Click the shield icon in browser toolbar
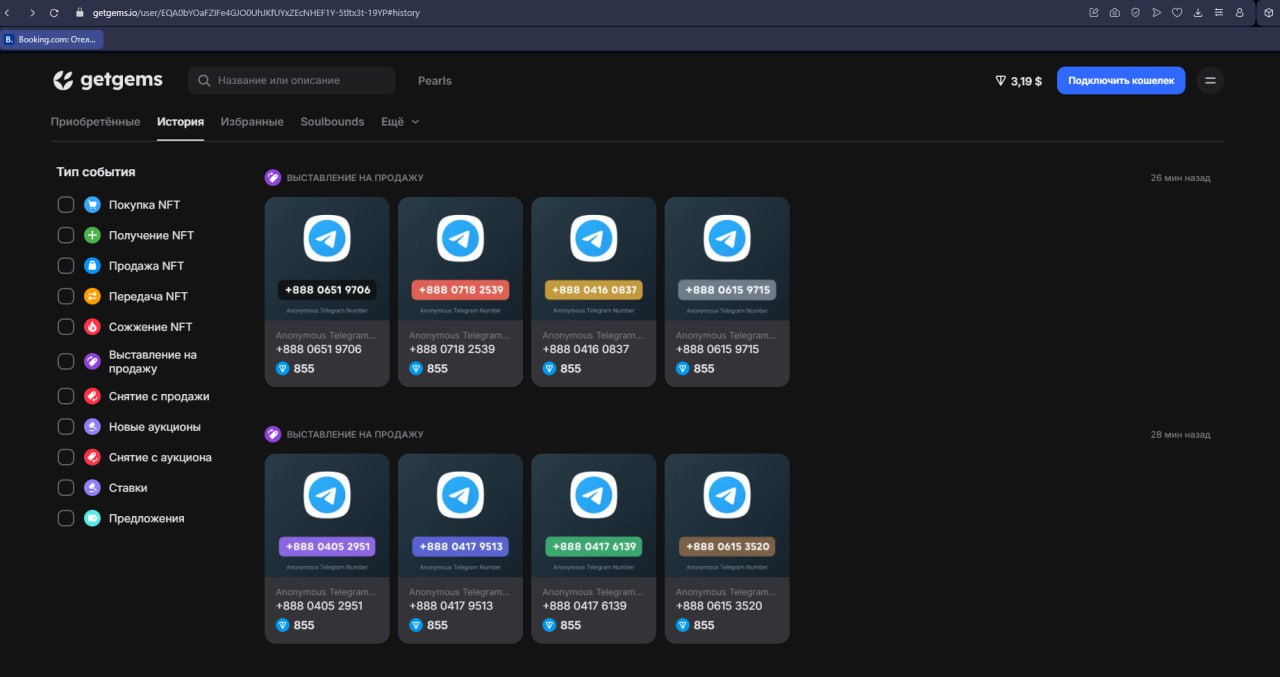The image size is (1280, 677). point(1135,12)
